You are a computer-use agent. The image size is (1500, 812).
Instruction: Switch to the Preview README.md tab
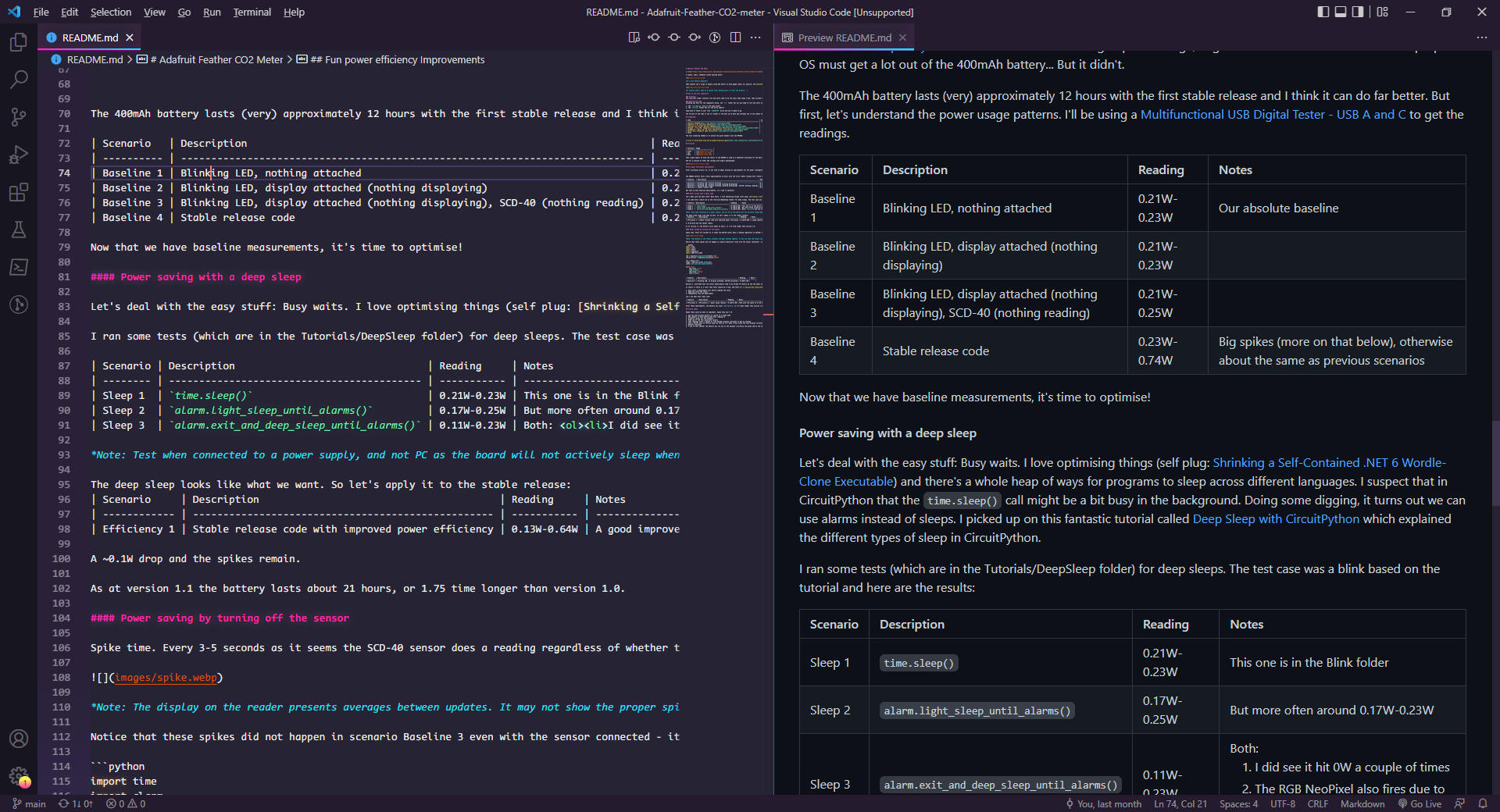click(844, 37)
